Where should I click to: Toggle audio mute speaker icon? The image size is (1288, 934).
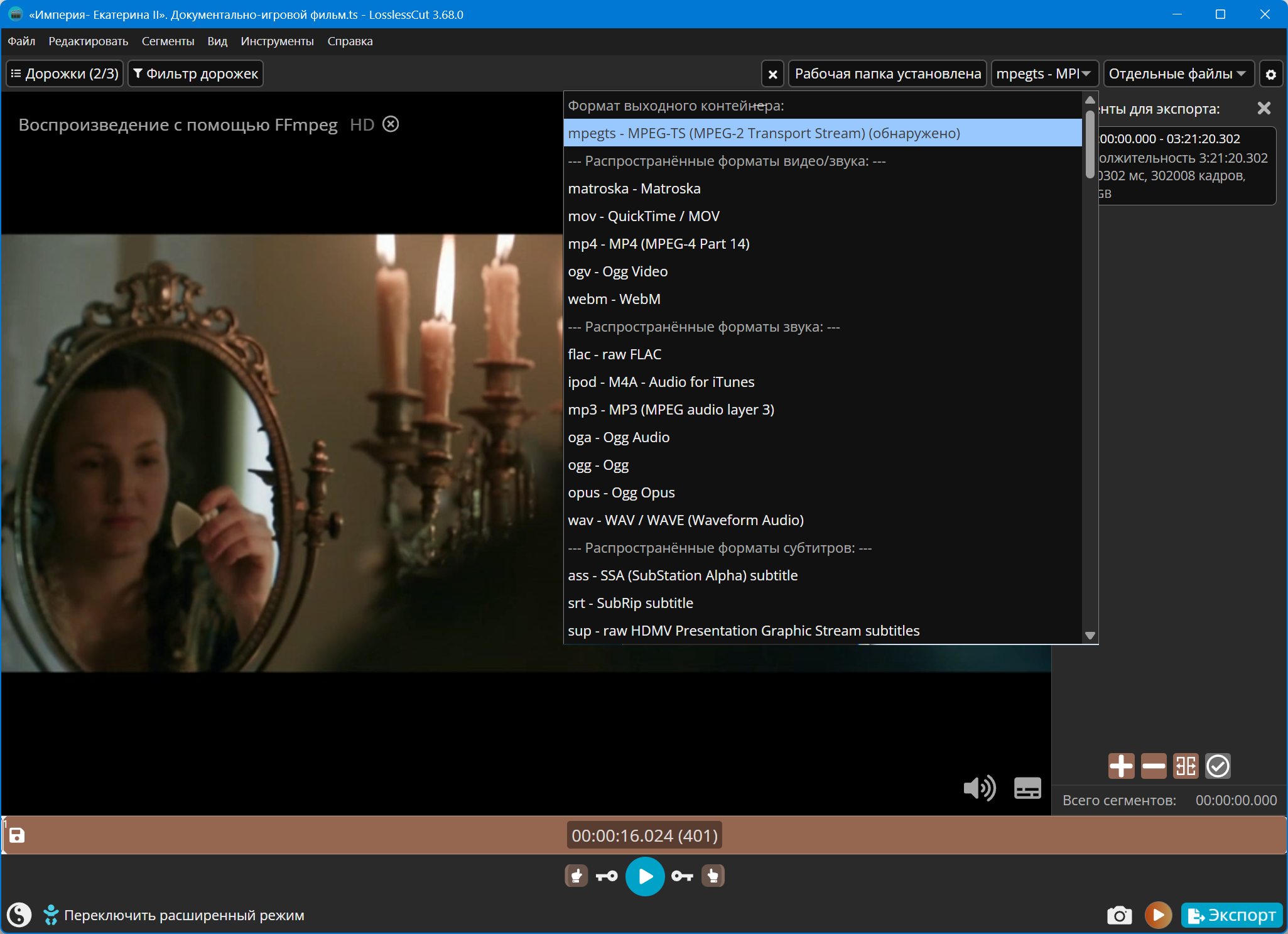coord(979,788)
